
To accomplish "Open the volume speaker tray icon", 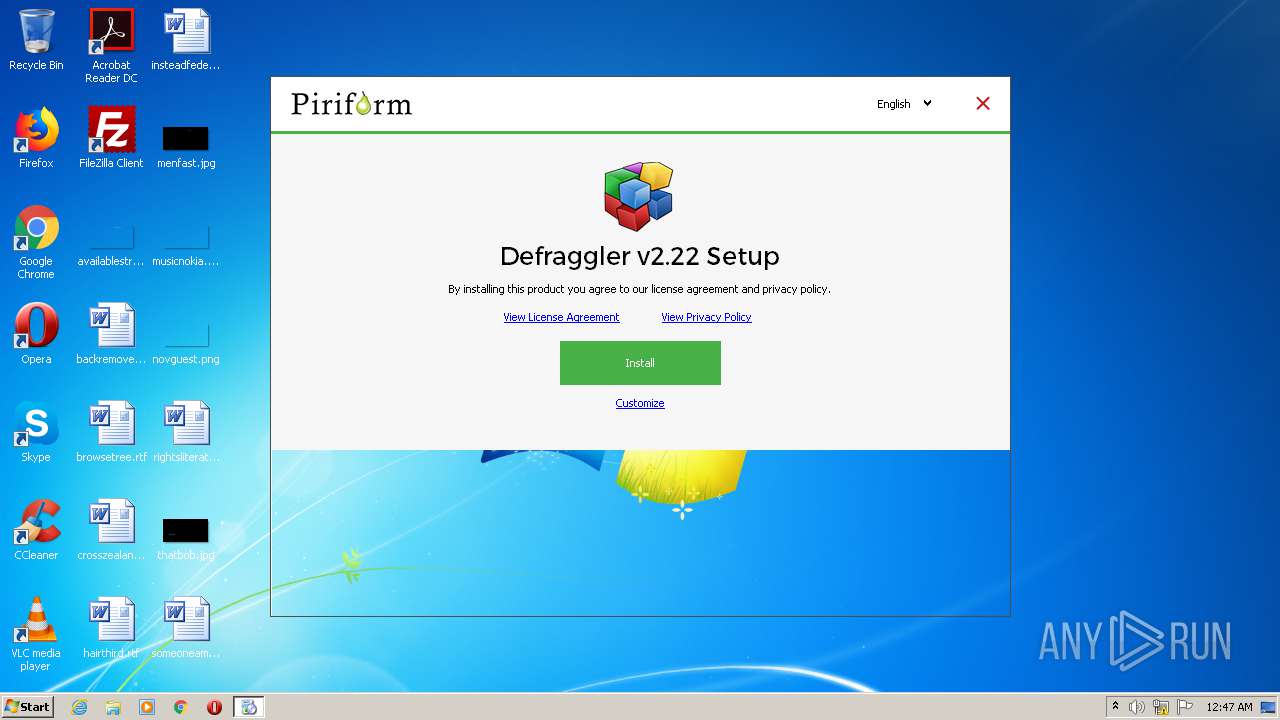I will [x=1137, y=707].
